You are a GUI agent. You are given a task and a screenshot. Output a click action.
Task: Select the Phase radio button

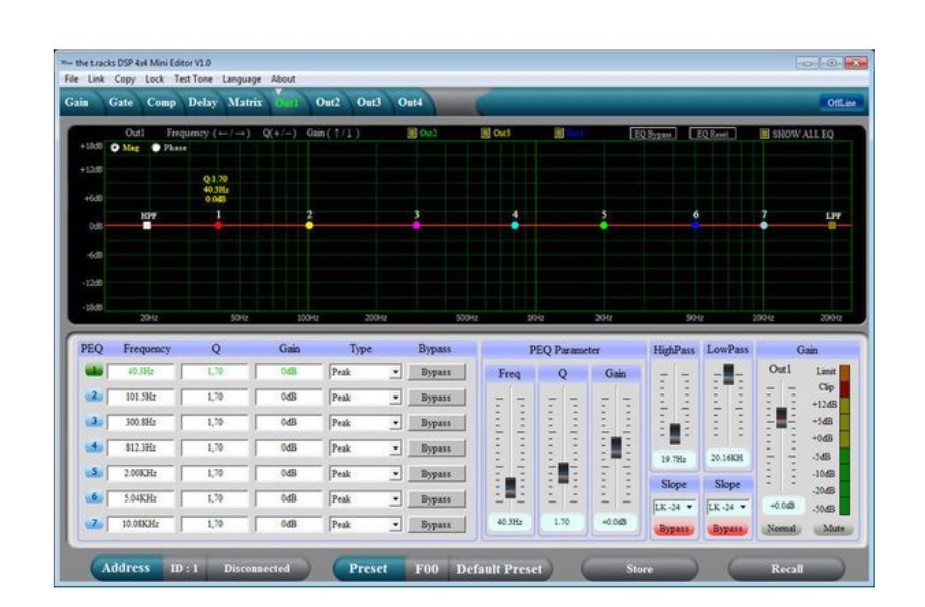[x=156, y=147]
